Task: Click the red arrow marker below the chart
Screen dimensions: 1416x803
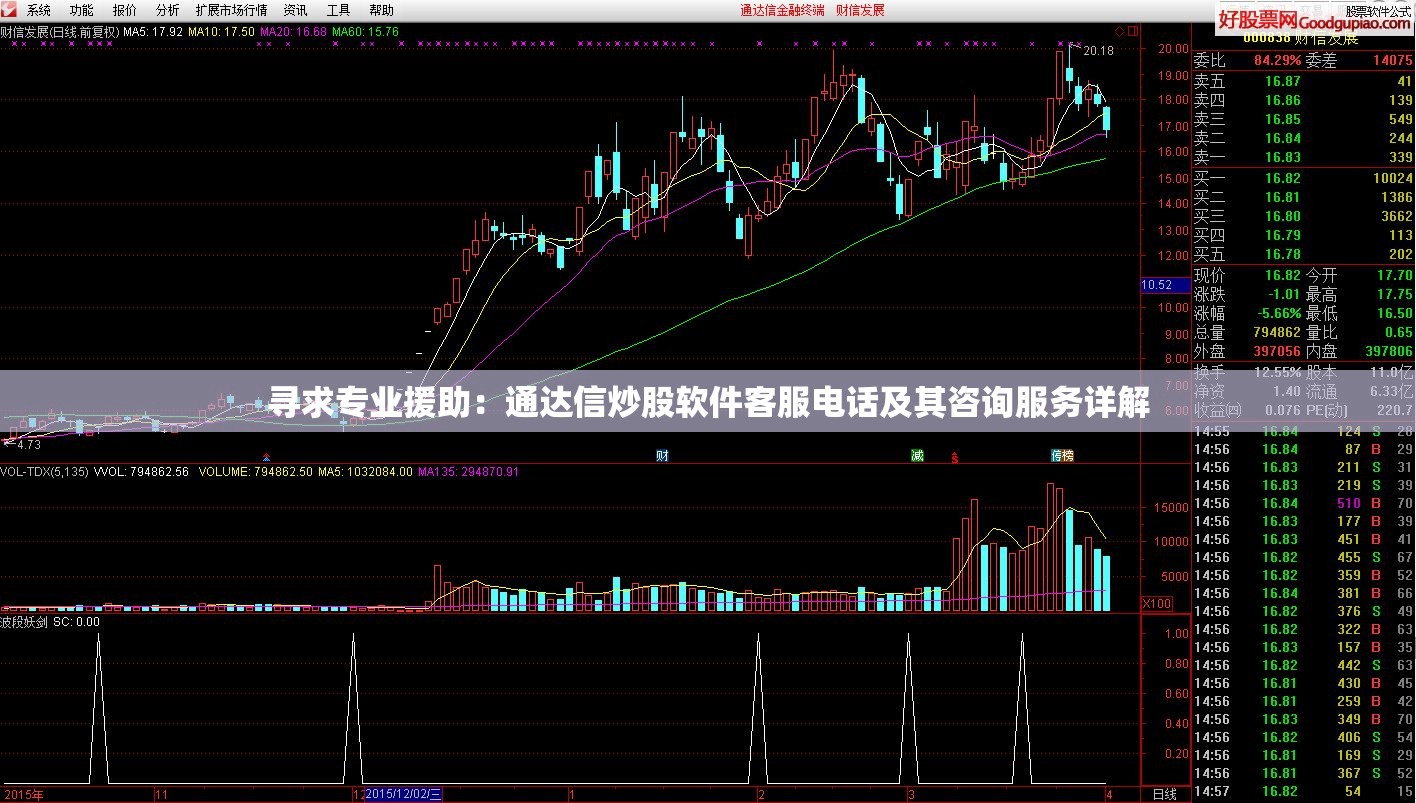Action: point(265,458)
